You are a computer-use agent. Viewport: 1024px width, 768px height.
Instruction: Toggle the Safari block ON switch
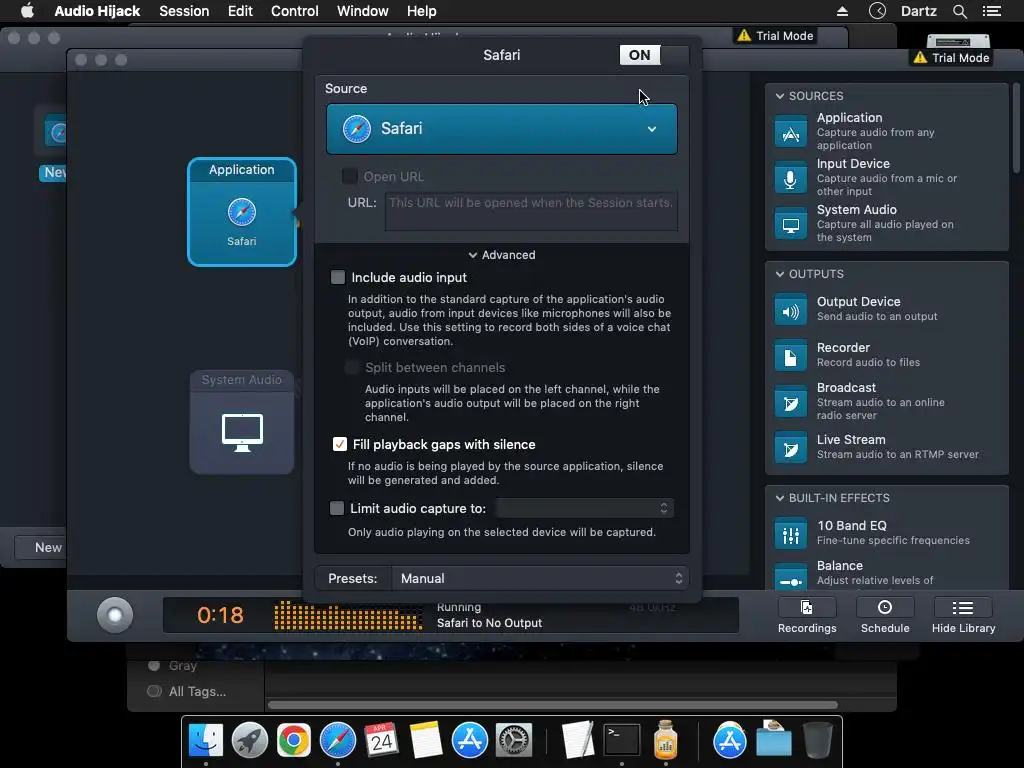[654, 55]
